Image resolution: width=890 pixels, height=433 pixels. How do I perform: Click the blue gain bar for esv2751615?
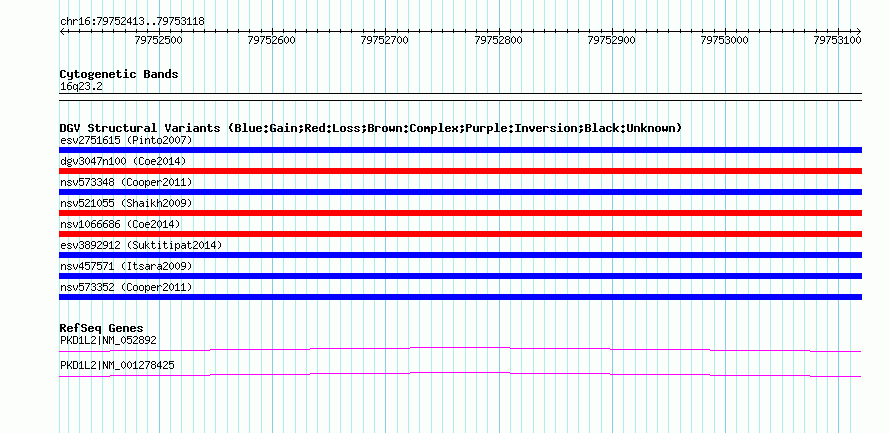[460, 150]
